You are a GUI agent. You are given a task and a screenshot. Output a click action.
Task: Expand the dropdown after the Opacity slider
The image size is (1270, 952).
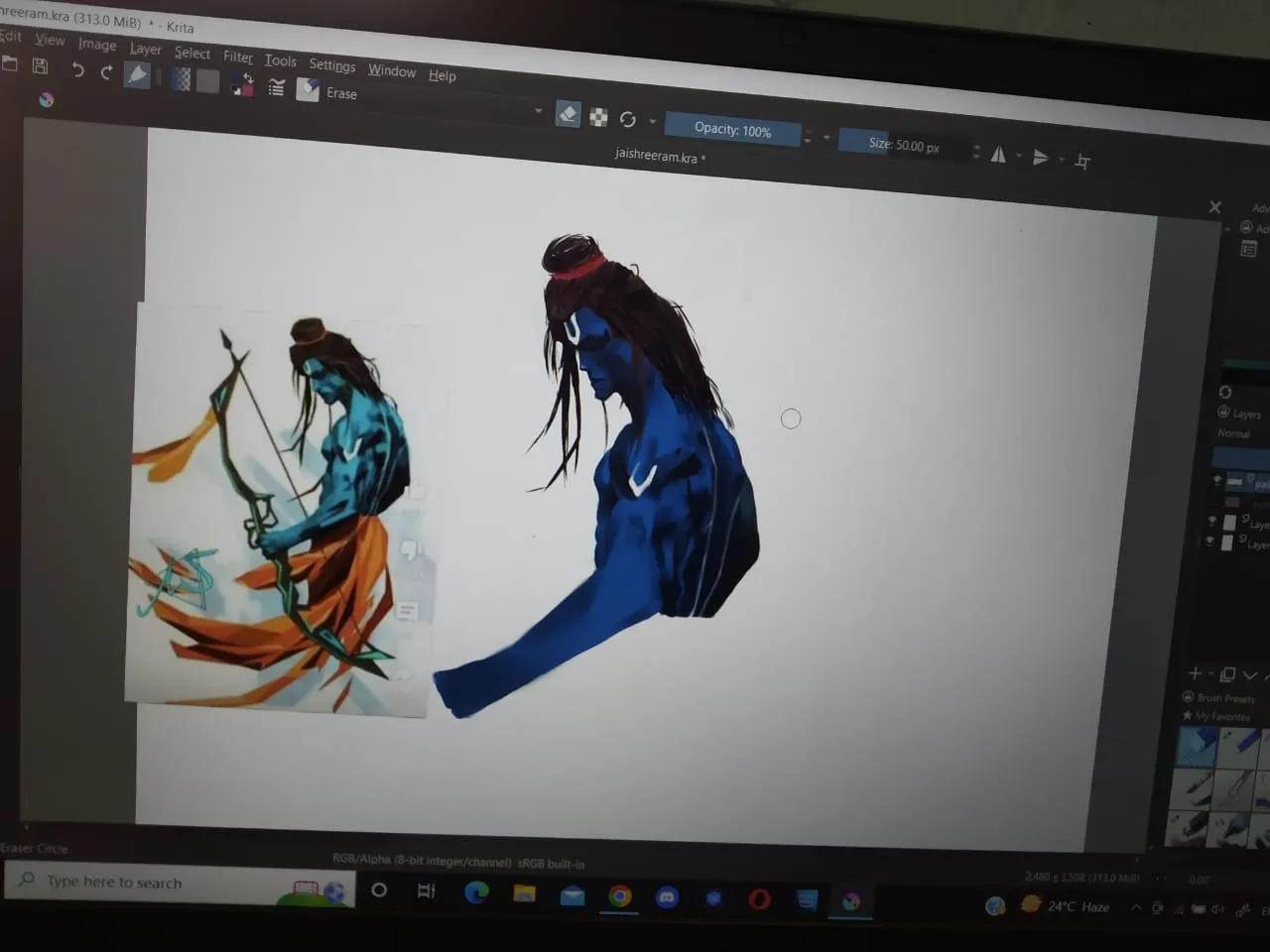tap(826, 138)
